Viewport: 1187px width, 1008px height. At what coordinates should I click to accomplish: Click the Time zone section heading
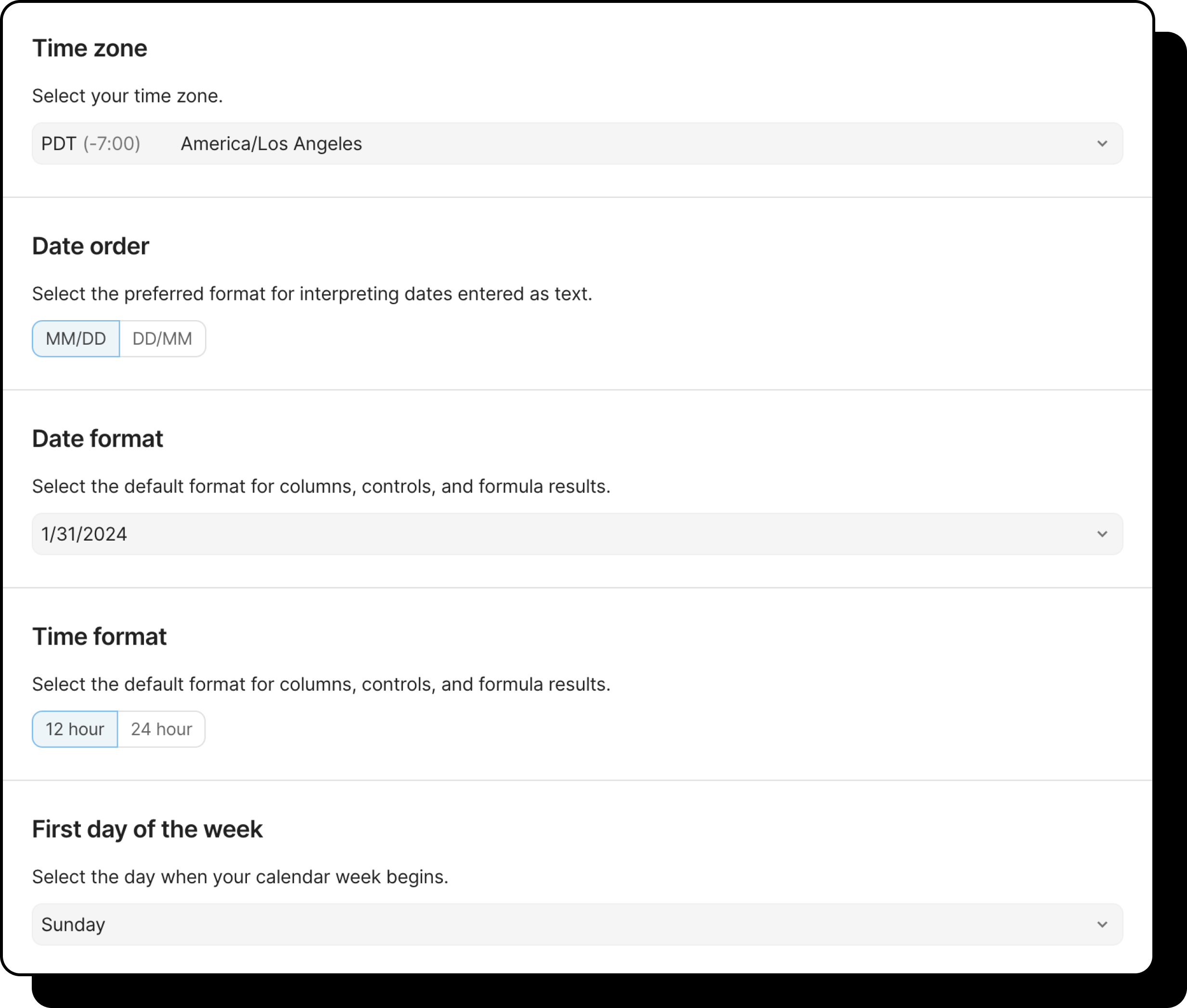point(90,48)
